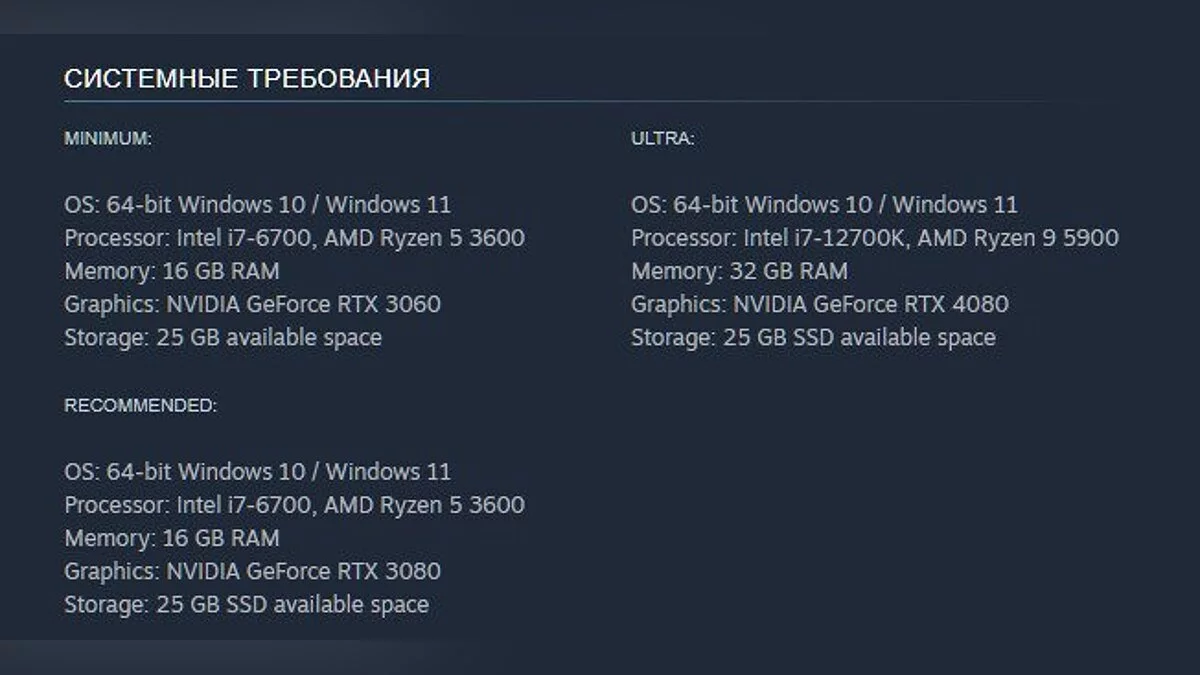Viewport: 1200px width, 675px height.
Task: Click the RTX 4080 graphics line
Action: pos(819,304)
